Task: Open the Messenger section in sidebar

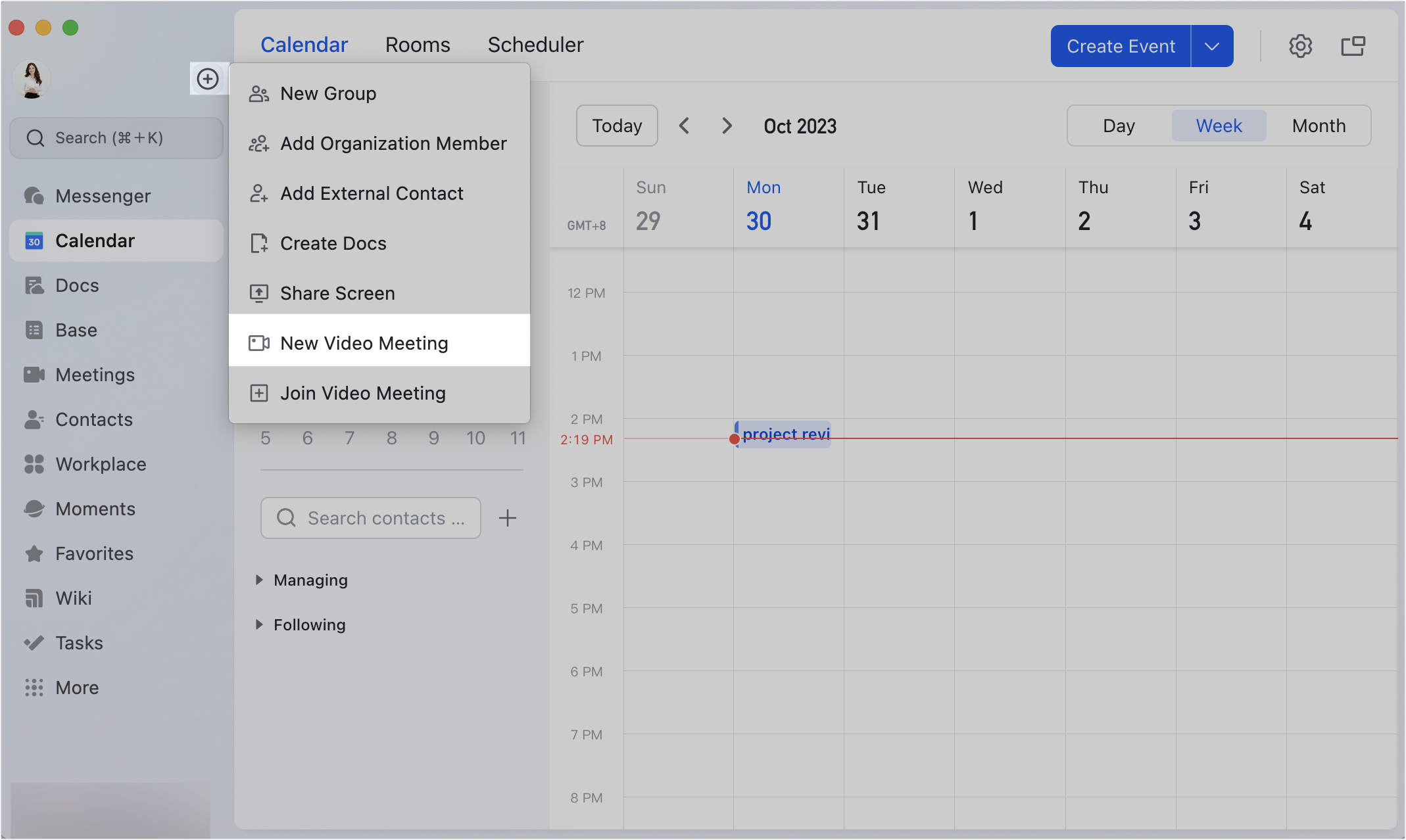Action: point(103,195)
